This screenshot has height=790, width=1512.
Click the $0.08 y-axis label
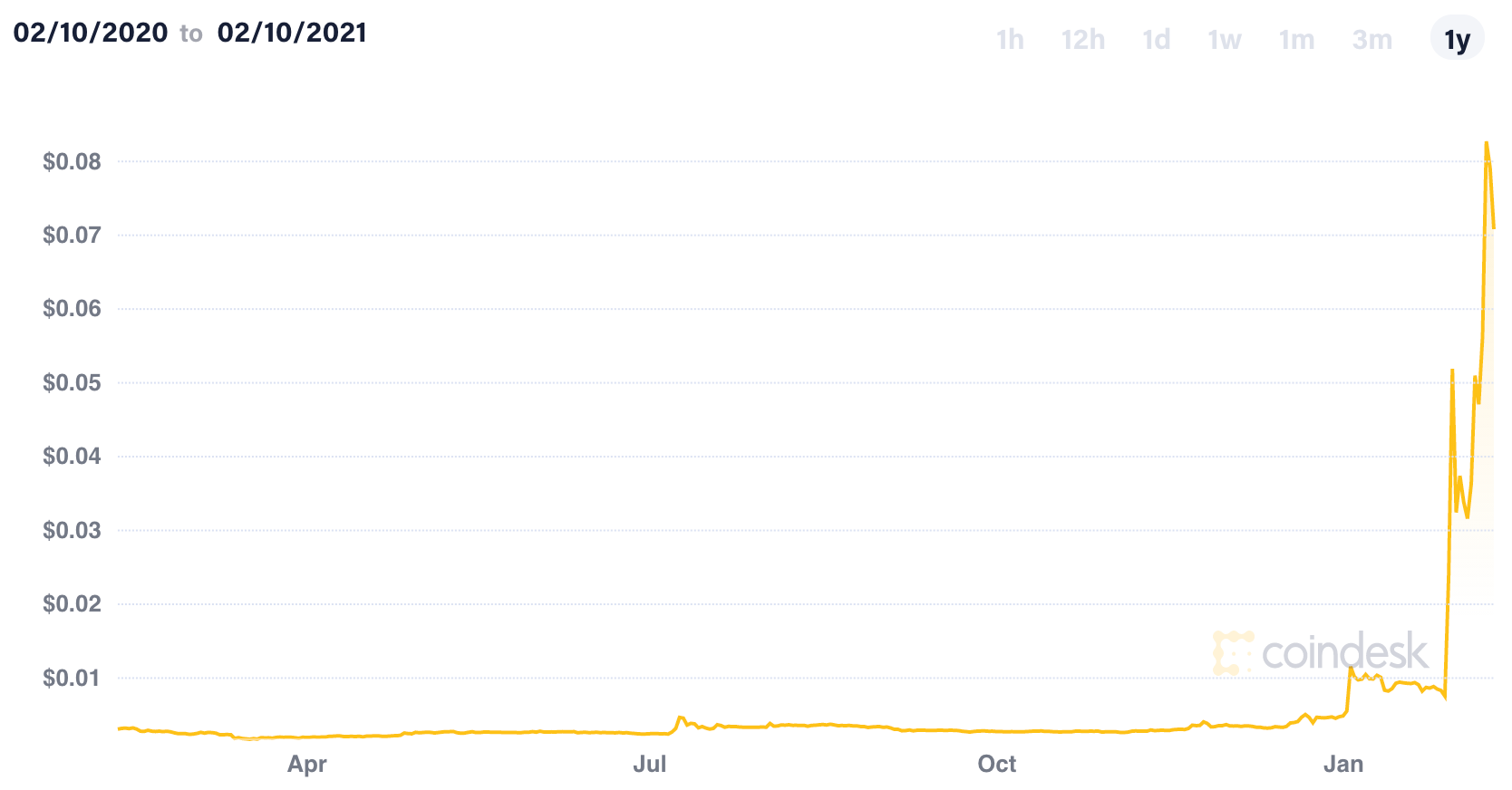coord(72,161)
